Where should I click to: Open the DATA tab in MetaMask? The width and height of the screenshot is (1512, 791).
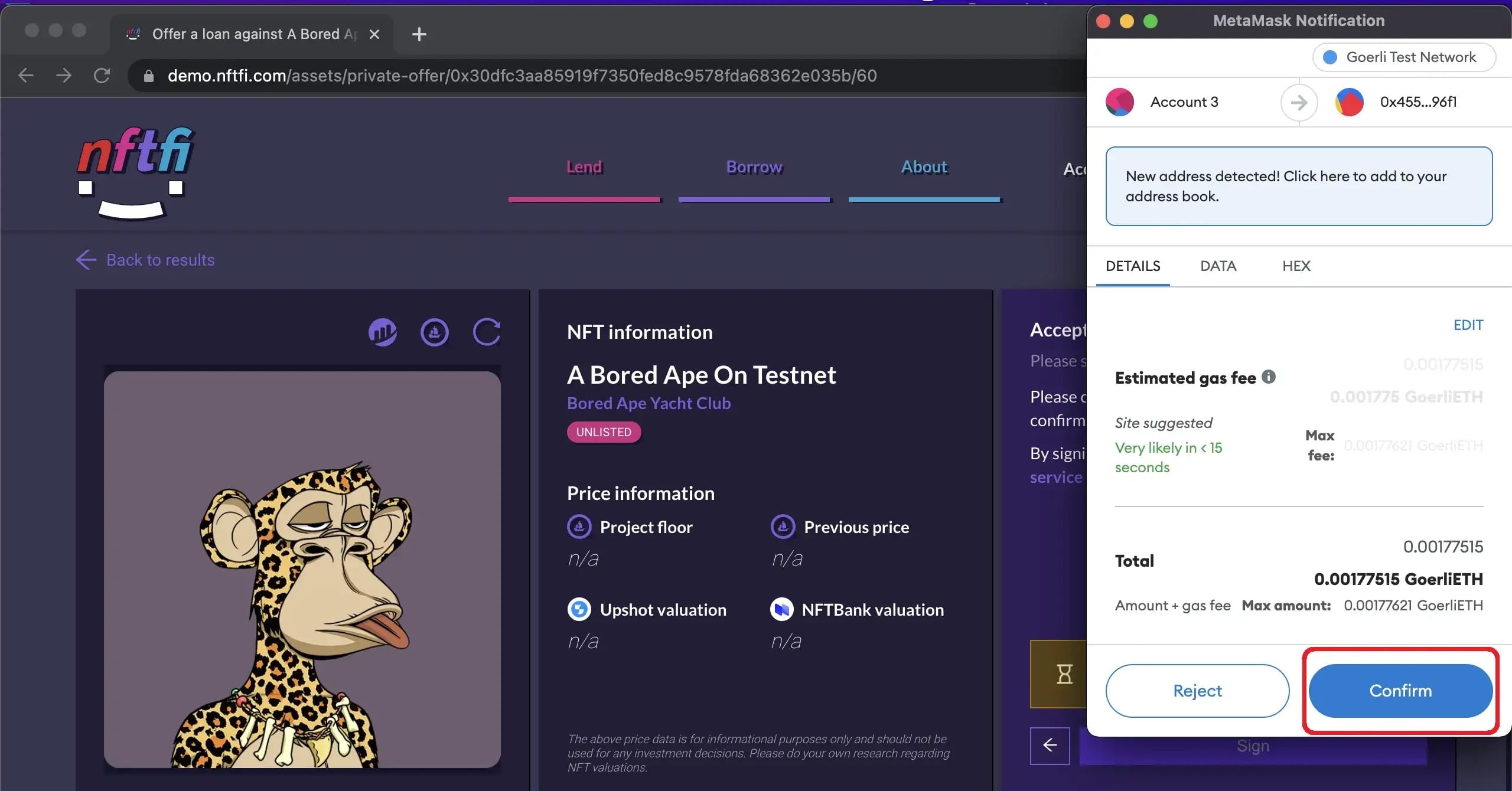(1218, 266)
